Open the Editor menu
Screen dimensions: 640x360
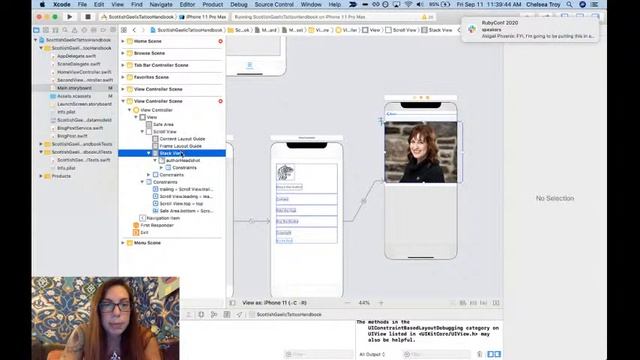coord(187,4)
